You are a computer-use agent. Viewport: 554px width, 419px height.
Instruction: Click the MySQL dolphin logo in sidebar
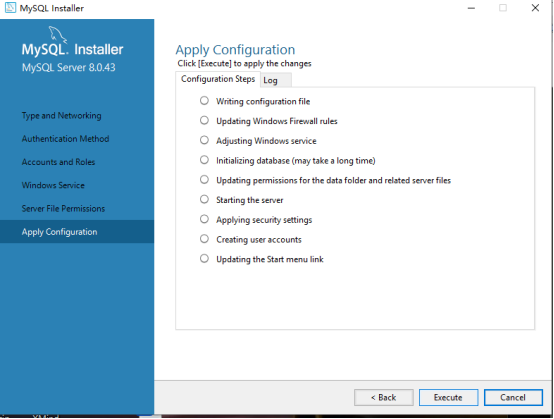point(58,34)
